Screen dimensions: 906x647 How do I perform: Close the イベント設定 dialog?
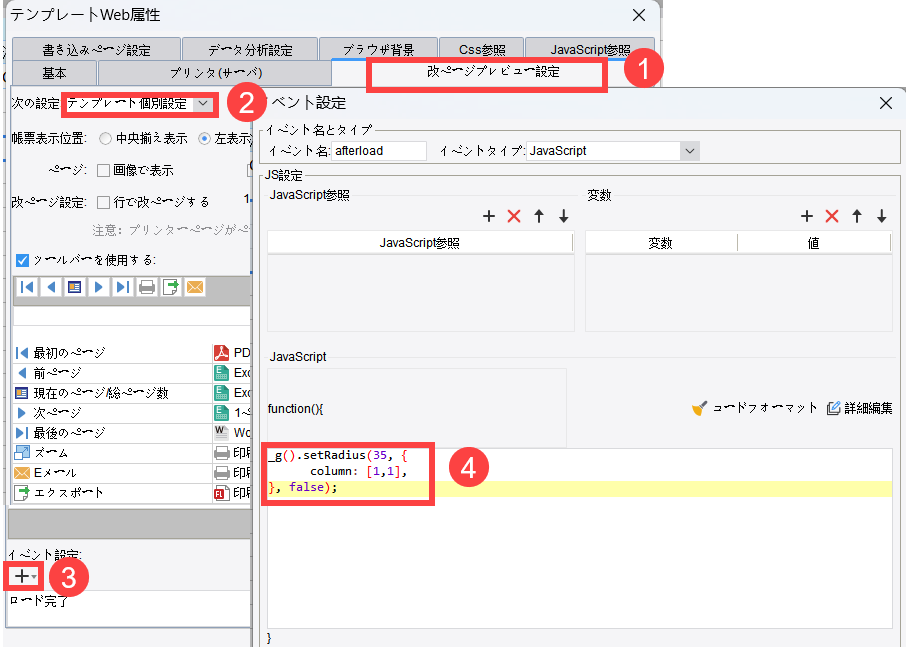pos(885,103)
